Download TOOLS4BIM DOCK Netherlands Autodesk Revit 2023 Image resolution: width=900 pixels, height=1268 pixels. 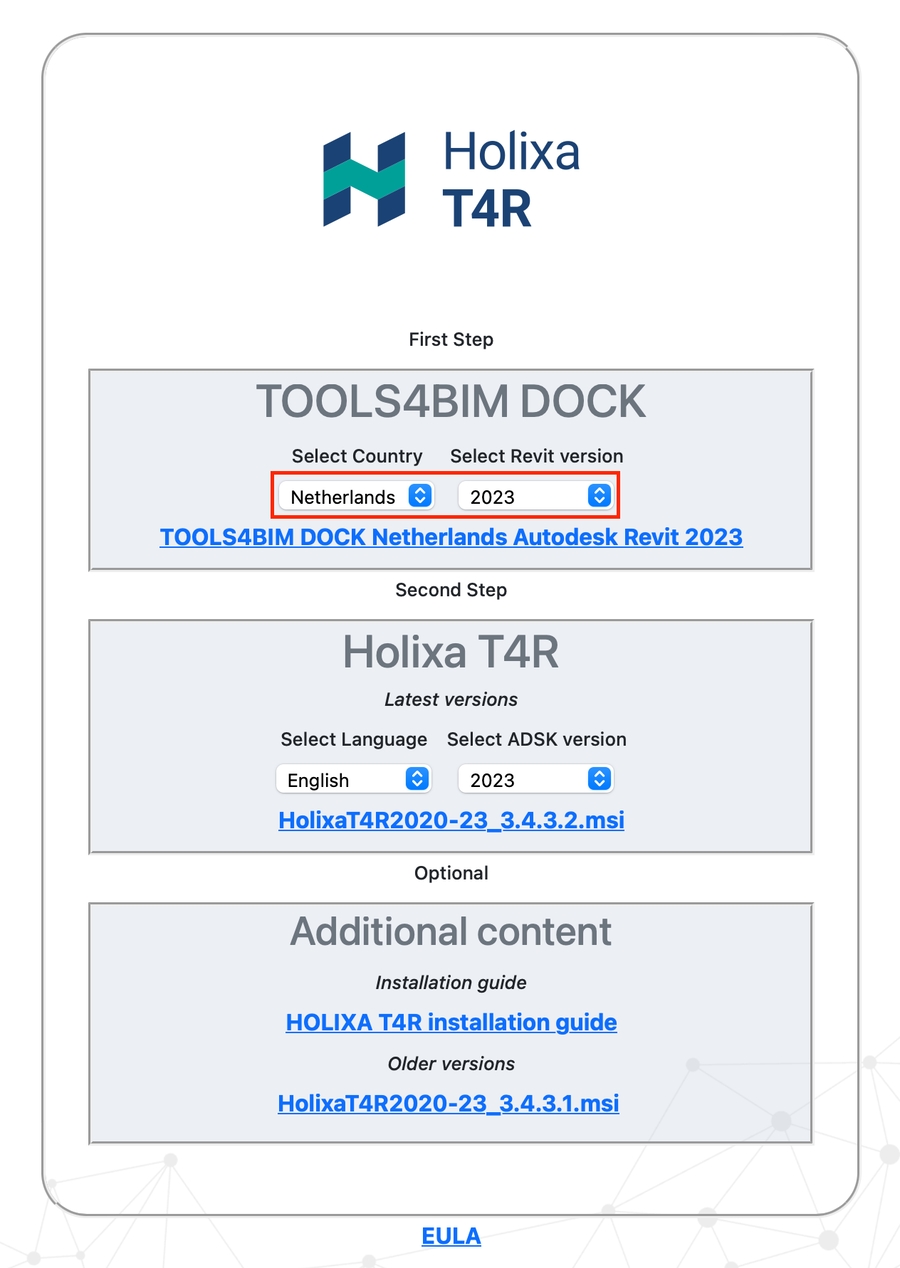click(451, 537)
